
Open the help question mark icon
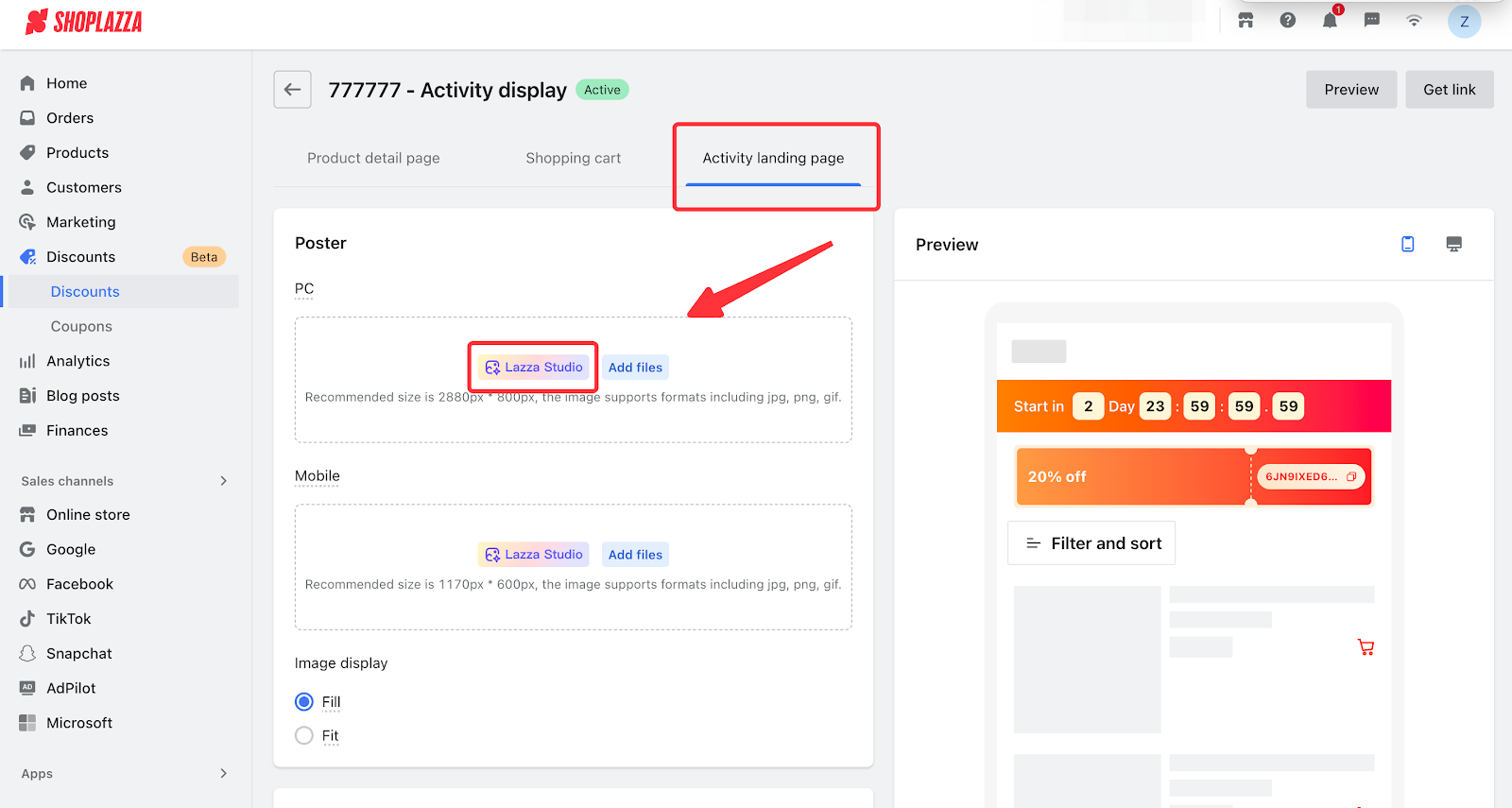1287,21
